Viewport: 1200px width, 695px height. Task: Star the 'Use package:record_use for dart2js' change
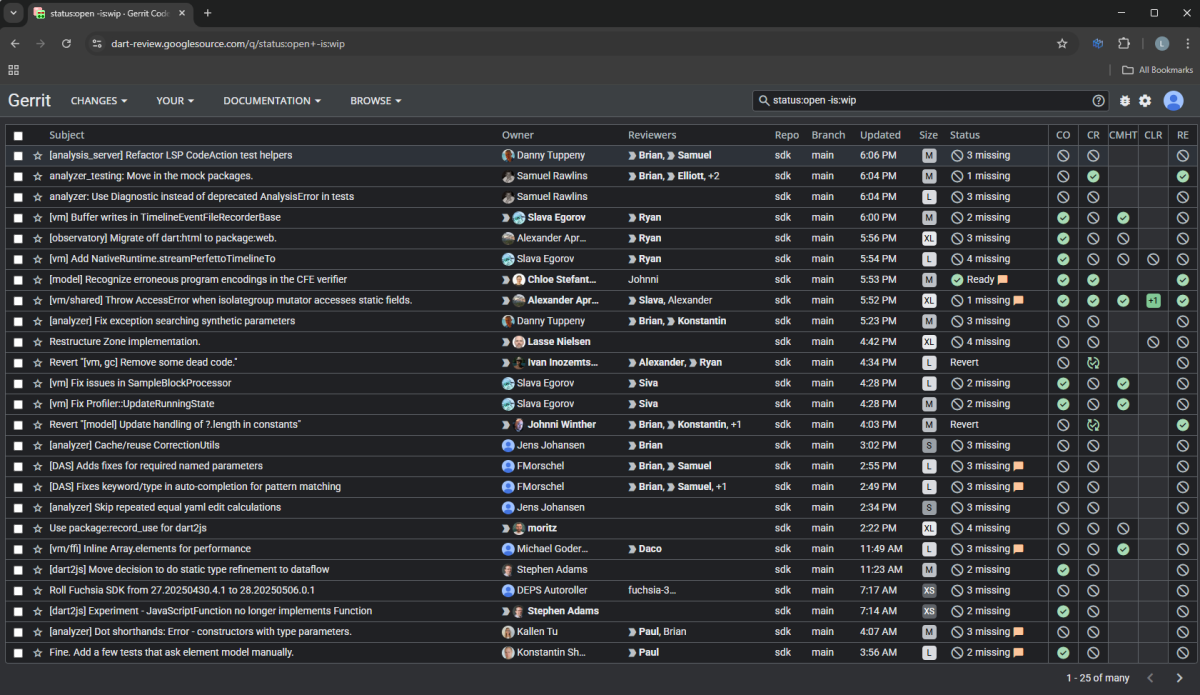[38, 528]
